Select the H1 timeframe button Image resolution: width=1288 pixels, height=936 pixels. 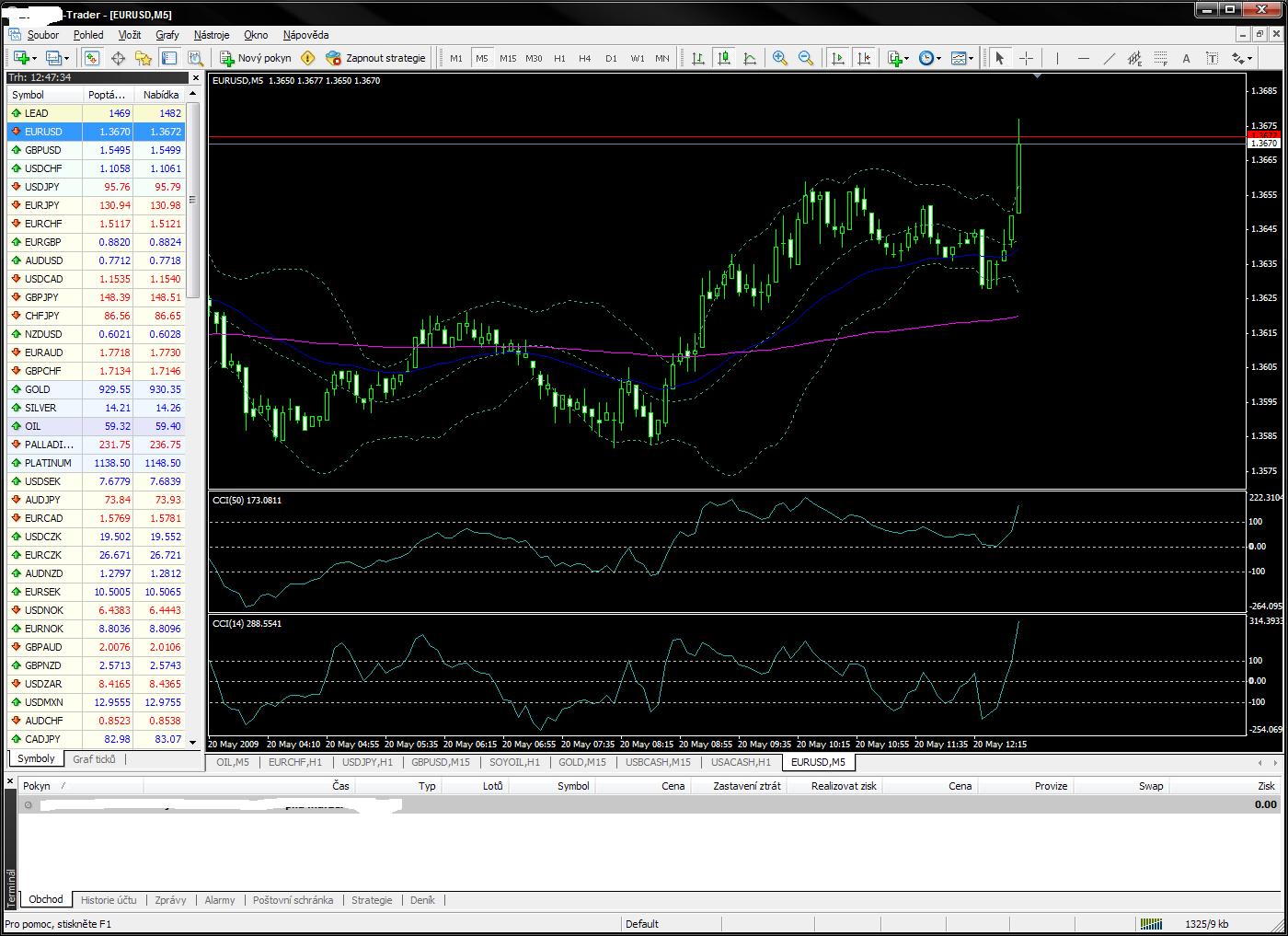coord(559,58)
